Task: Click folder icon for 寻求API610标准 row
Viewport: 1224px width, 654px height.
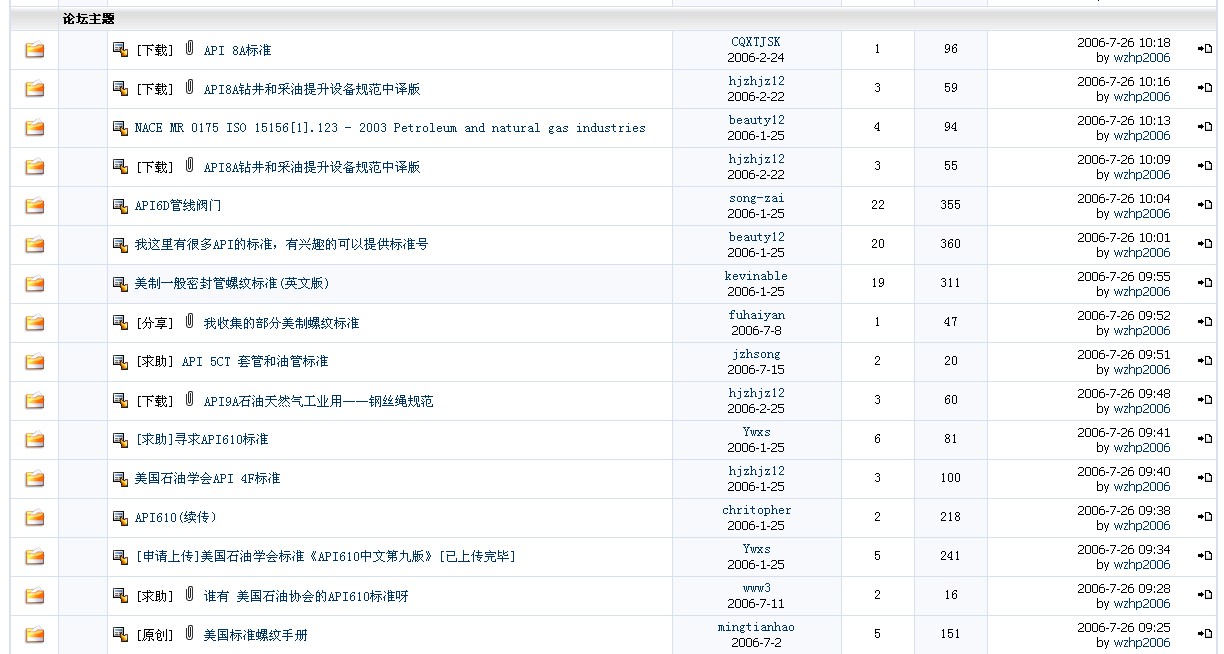Action: click(x=35, y=440)
